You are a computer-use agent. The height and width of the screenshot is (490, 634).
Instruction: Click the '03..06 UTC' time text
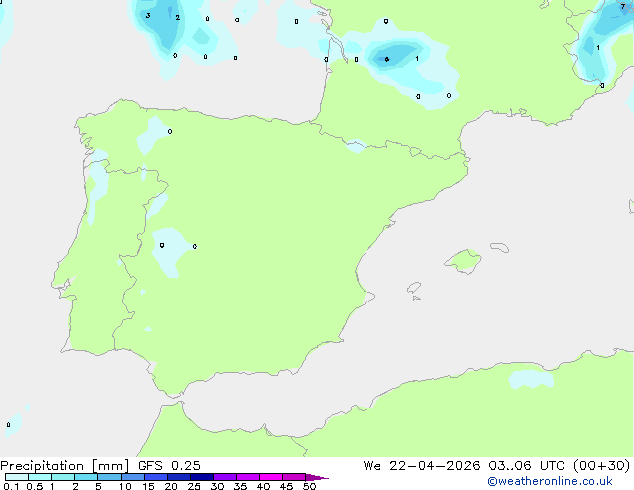[x=526, y=466]
